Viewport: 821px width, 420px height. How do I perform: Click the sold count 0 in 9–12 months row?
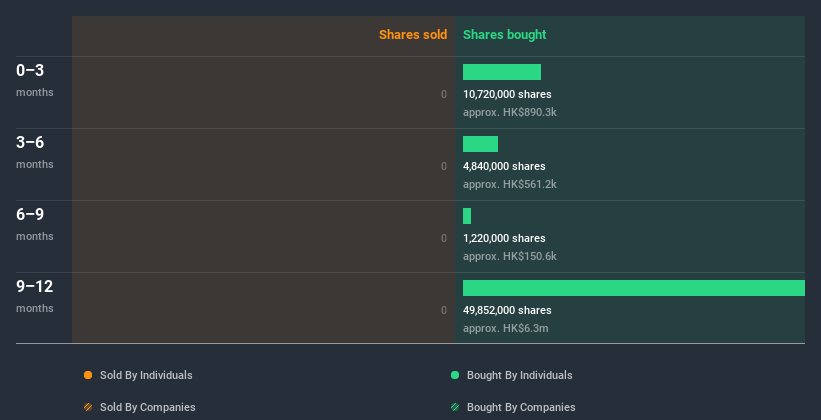point(444,311)
